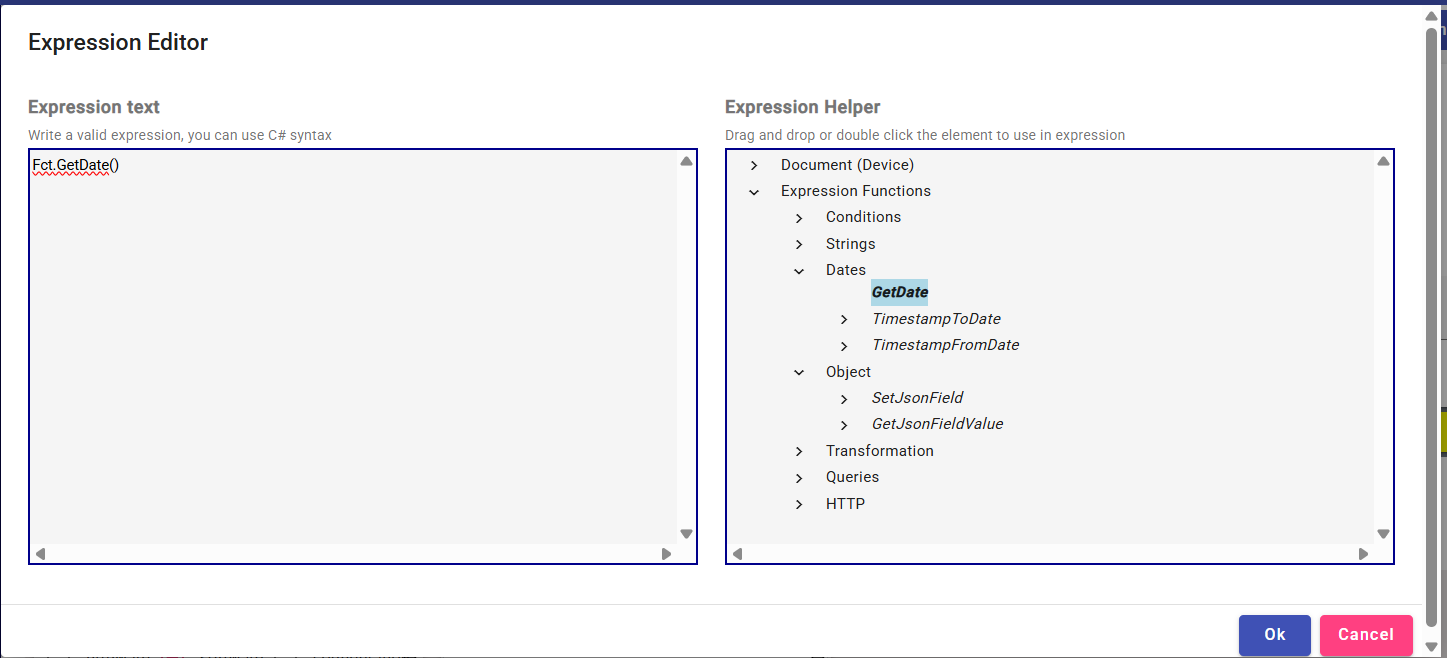Collapse the Object category chevron
Viewport: 1447px width, 658px height.
[799, 373]
